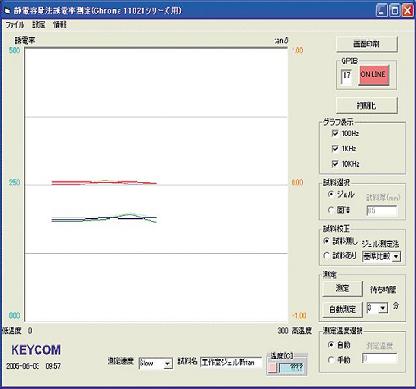
Task: Click the 画面印刷 screen print button
Action: [367, 44]
